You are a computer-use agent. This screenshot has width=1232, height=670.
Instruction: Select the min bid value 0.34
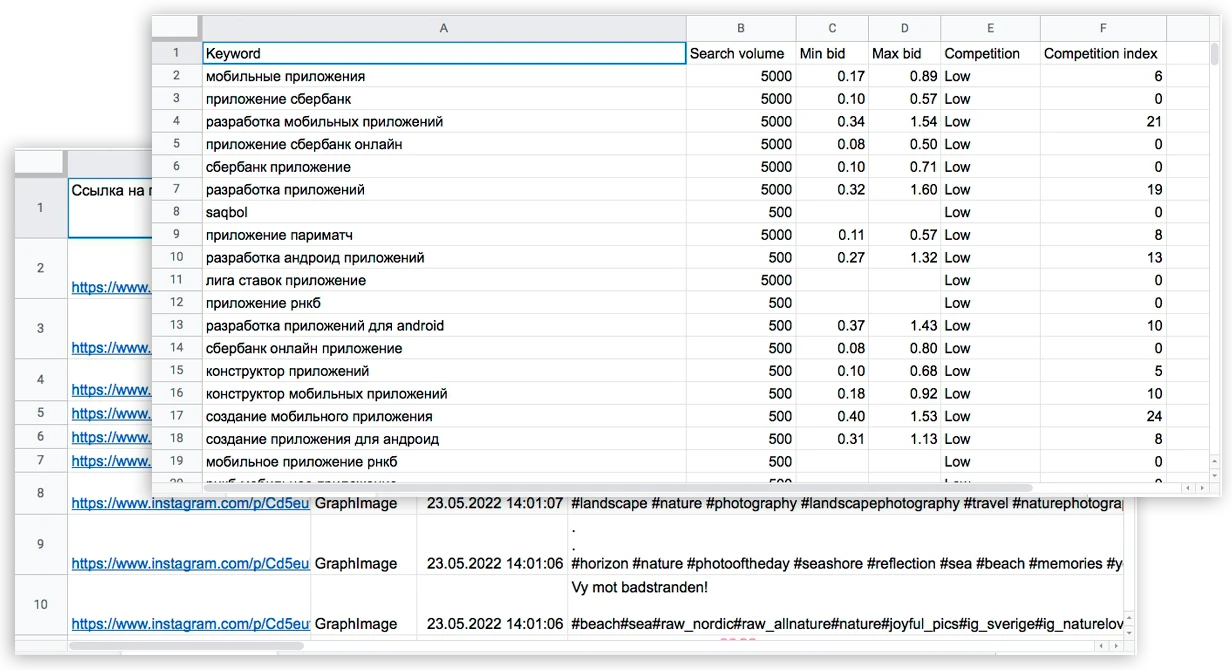[832, 122]
